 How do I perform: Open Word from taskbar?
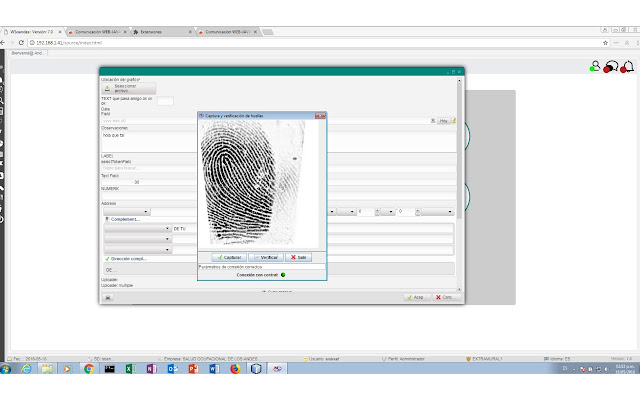click(214, 369)
